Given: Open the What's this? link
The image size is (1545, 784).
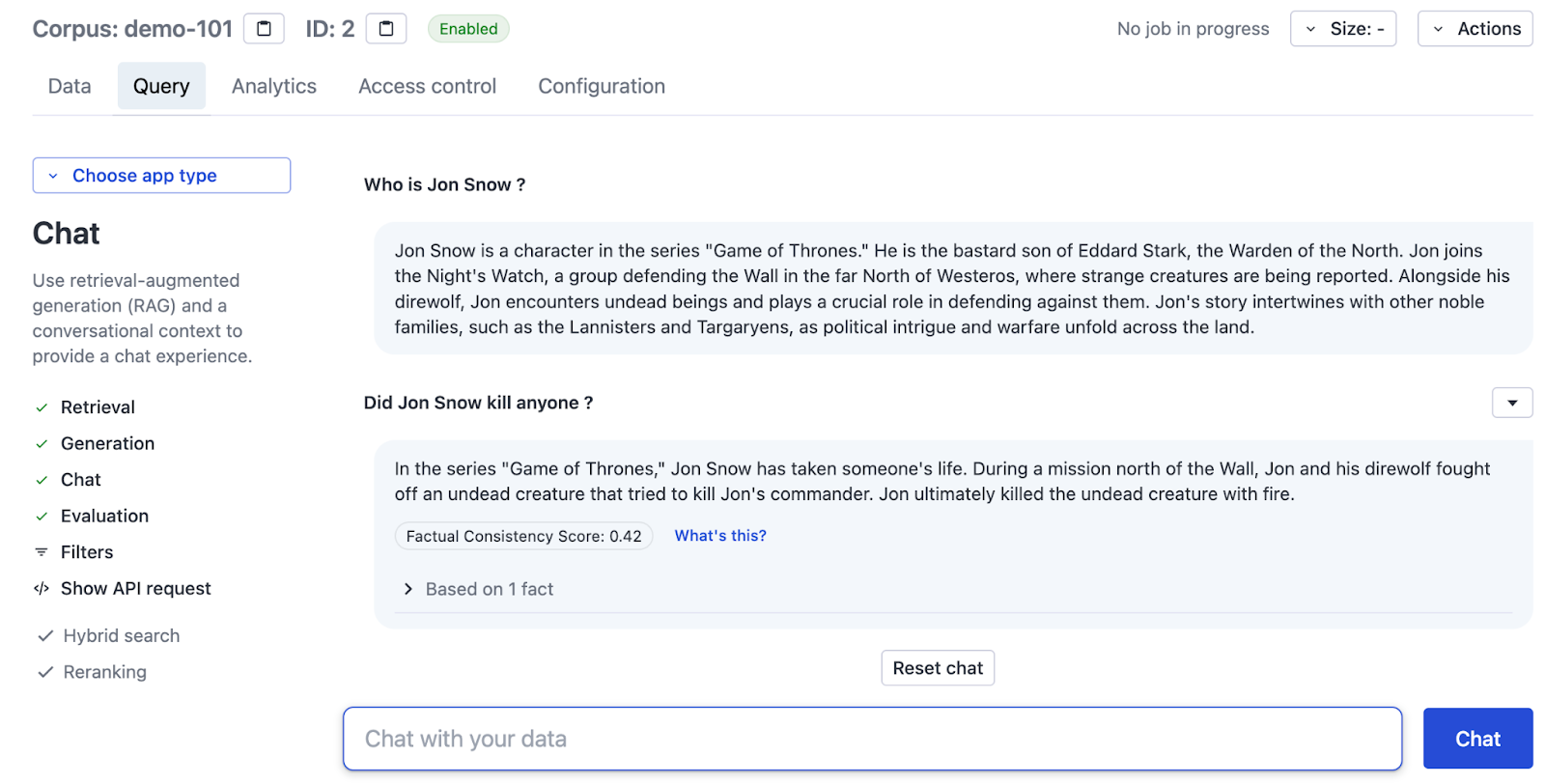Looking at the screenshot, I should tap(720, 536).
